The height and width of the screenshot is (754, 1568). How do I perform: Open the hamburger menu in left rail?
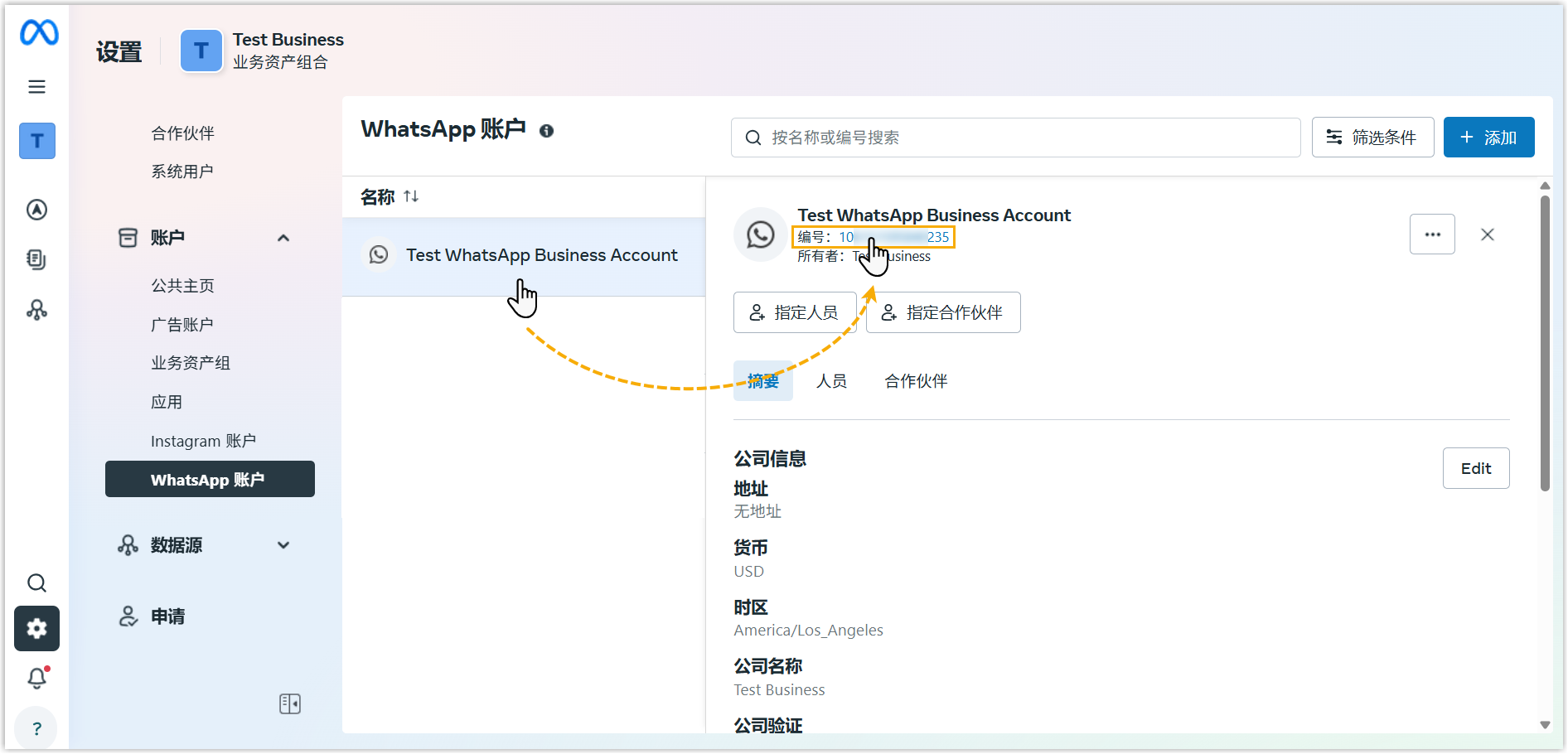click(37, 87)
